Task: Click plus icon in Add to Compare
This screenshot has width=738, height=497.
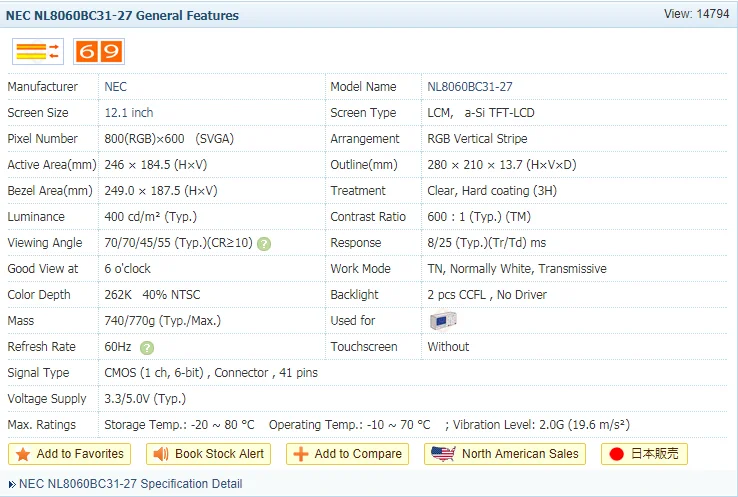Action: pos(301,454)
